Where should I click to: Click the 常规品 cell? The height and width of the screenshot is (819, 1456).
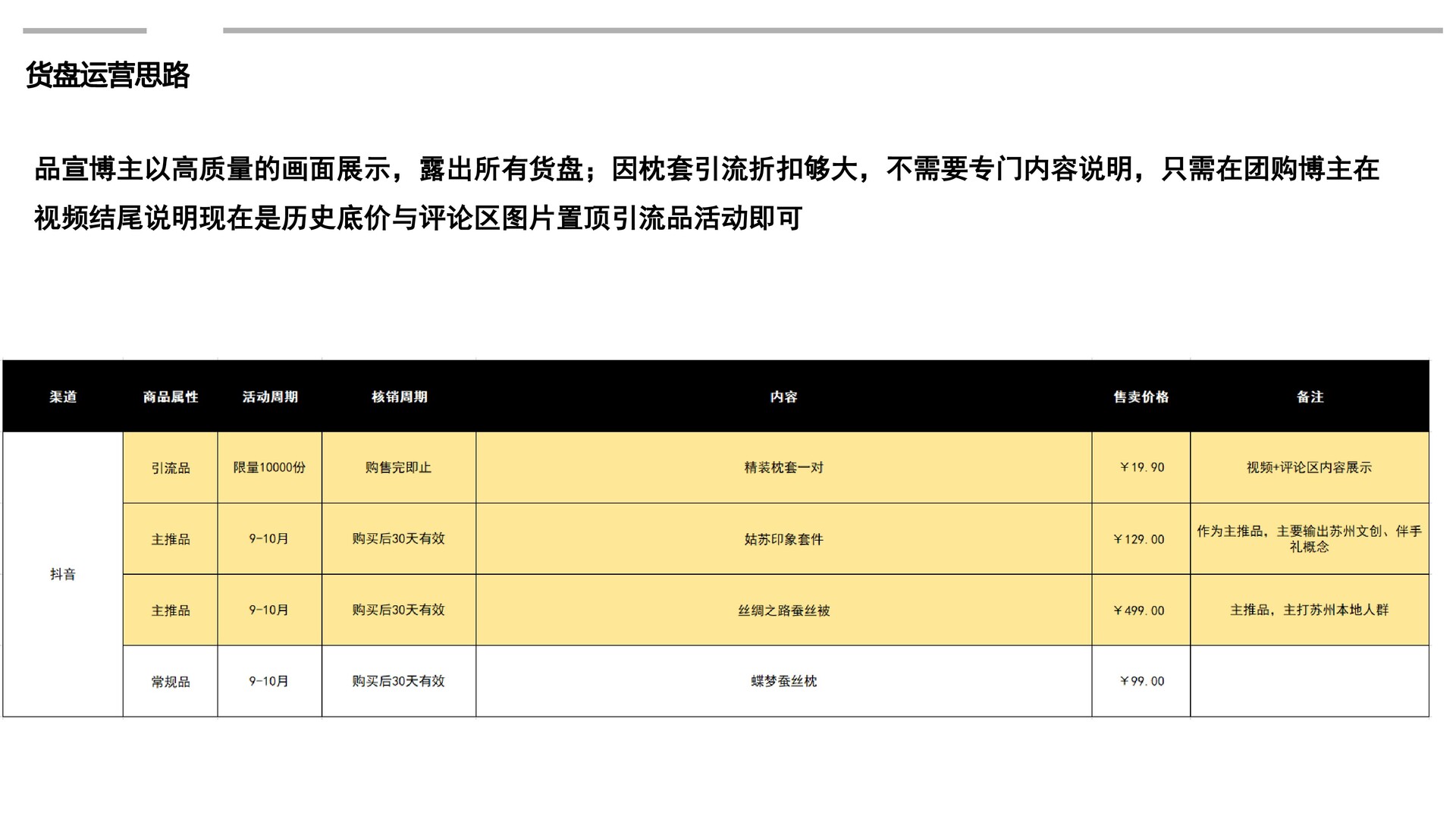coord(171,682)
